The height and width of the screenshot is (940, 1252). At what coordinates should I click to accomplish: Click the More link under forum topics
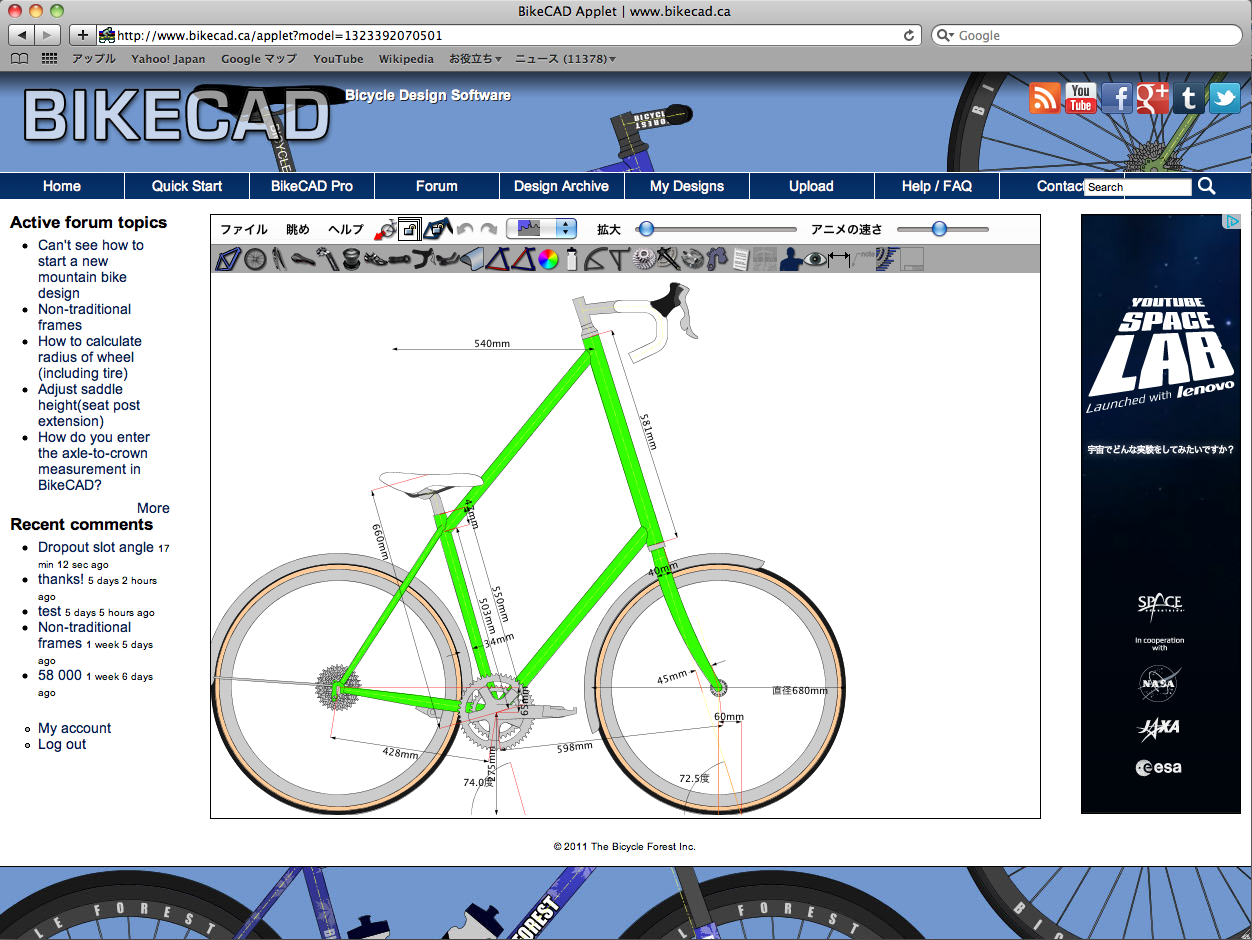(153, 508)
